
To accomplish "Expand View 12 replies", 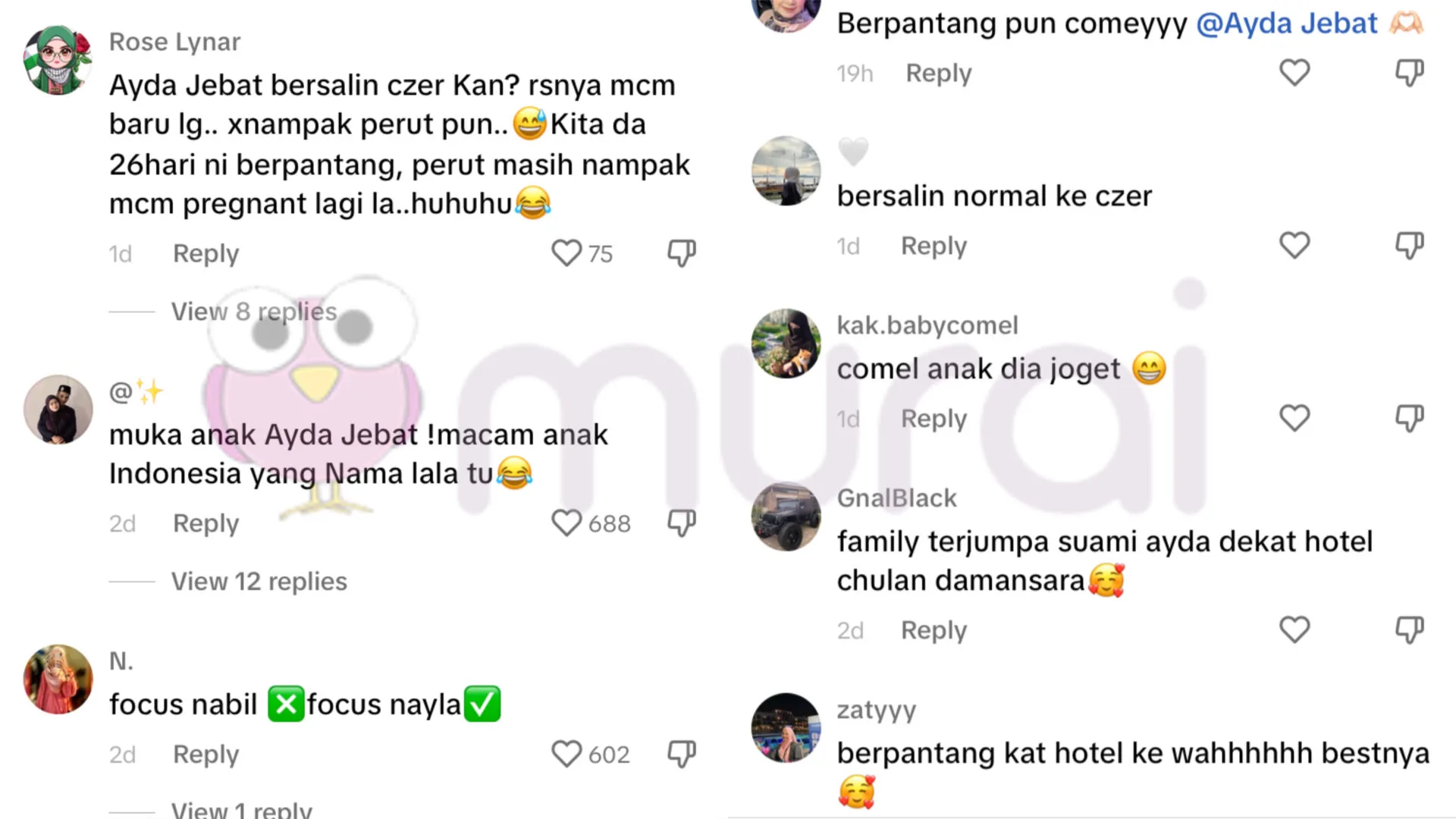I will 259,582.
